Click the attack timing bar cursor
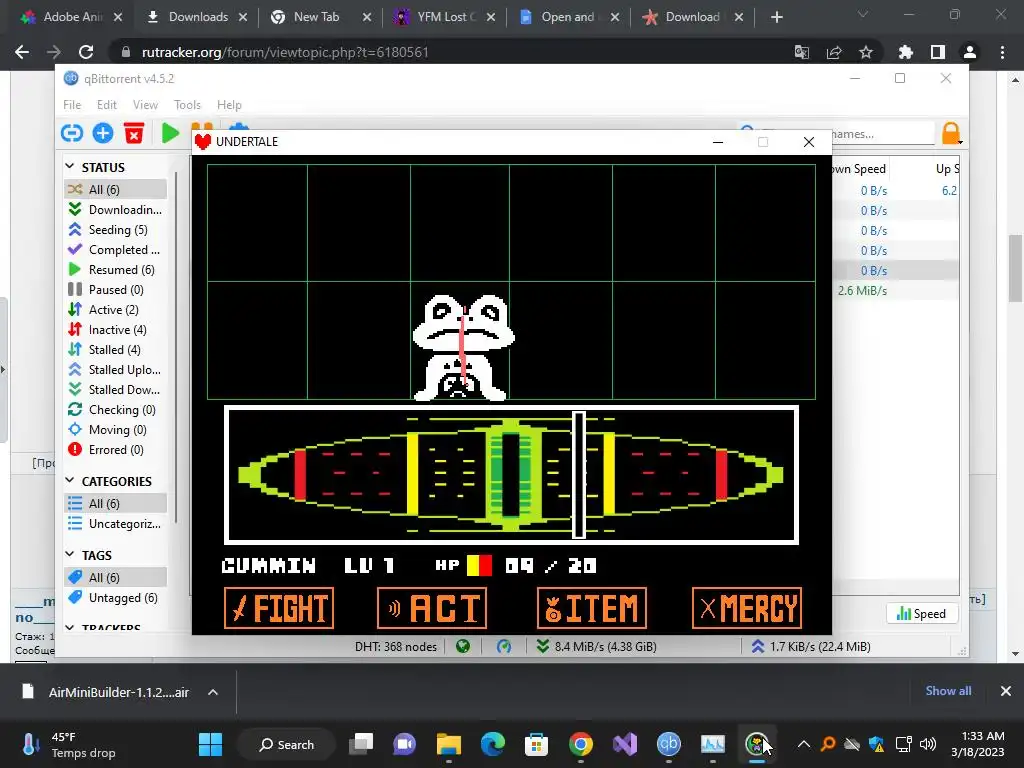 point(579,475)
